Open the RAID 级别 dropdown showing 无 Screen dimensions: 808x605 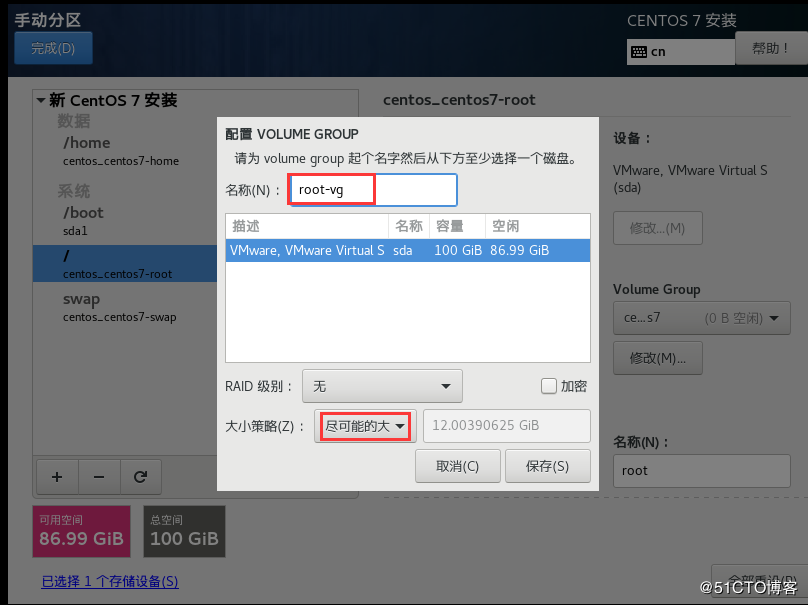pyautogui.click(x=382, y=386)
